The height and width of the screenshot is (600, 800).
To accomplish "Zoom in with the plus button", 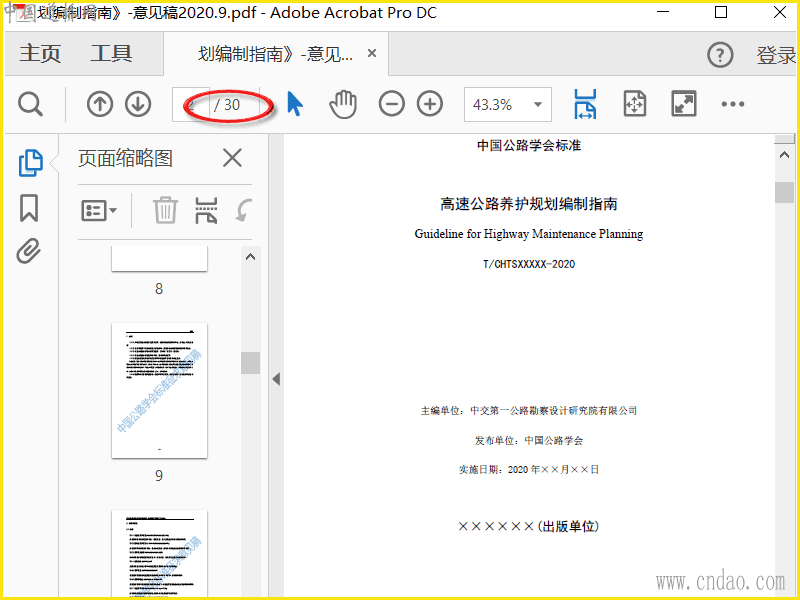I will tap(430, 104).
